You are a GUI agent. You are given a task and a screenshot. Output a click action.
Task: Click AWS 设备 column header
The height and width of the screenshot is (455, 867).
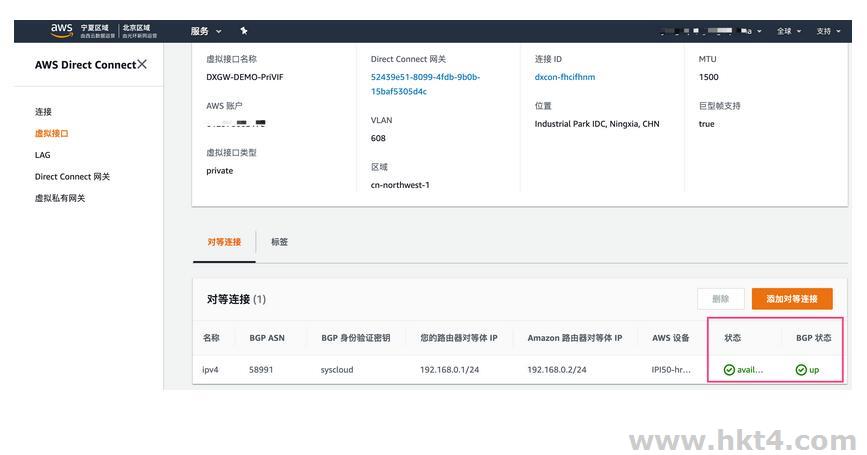tap(671, 338)
